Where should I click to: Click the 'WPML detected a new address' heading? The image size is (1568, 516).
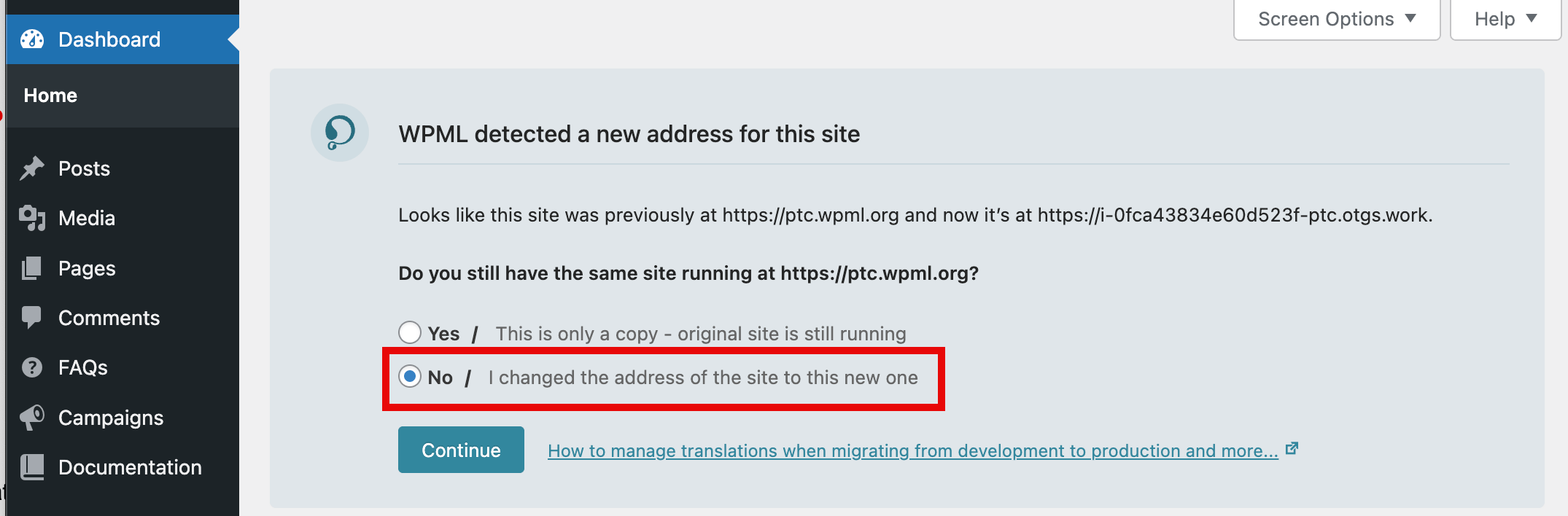pyautogui.click(x=629, y=134)
